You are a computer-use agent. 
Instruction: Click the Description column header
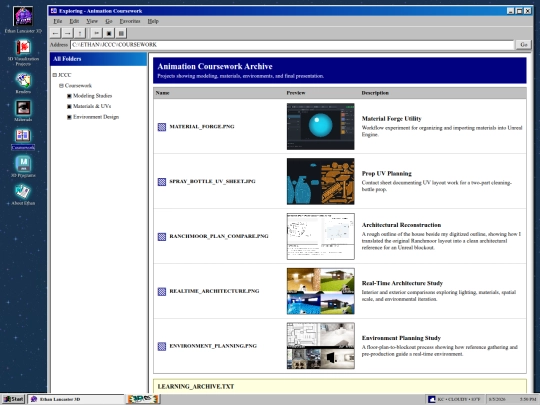point(375,93)
